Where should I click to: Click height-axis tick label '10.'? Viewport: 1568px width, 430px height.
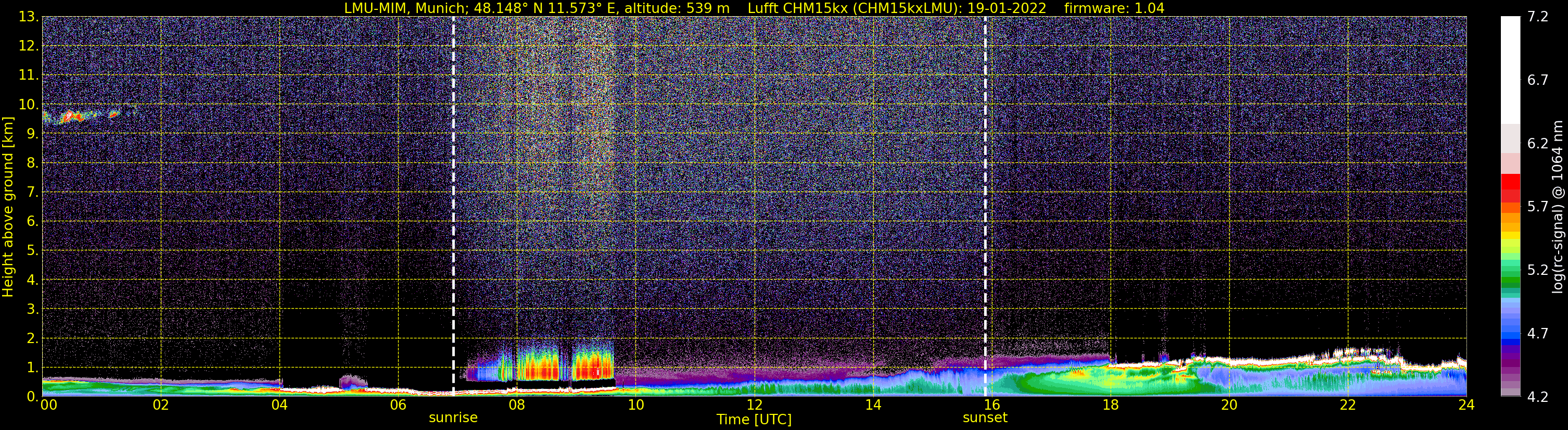[29, 104]
